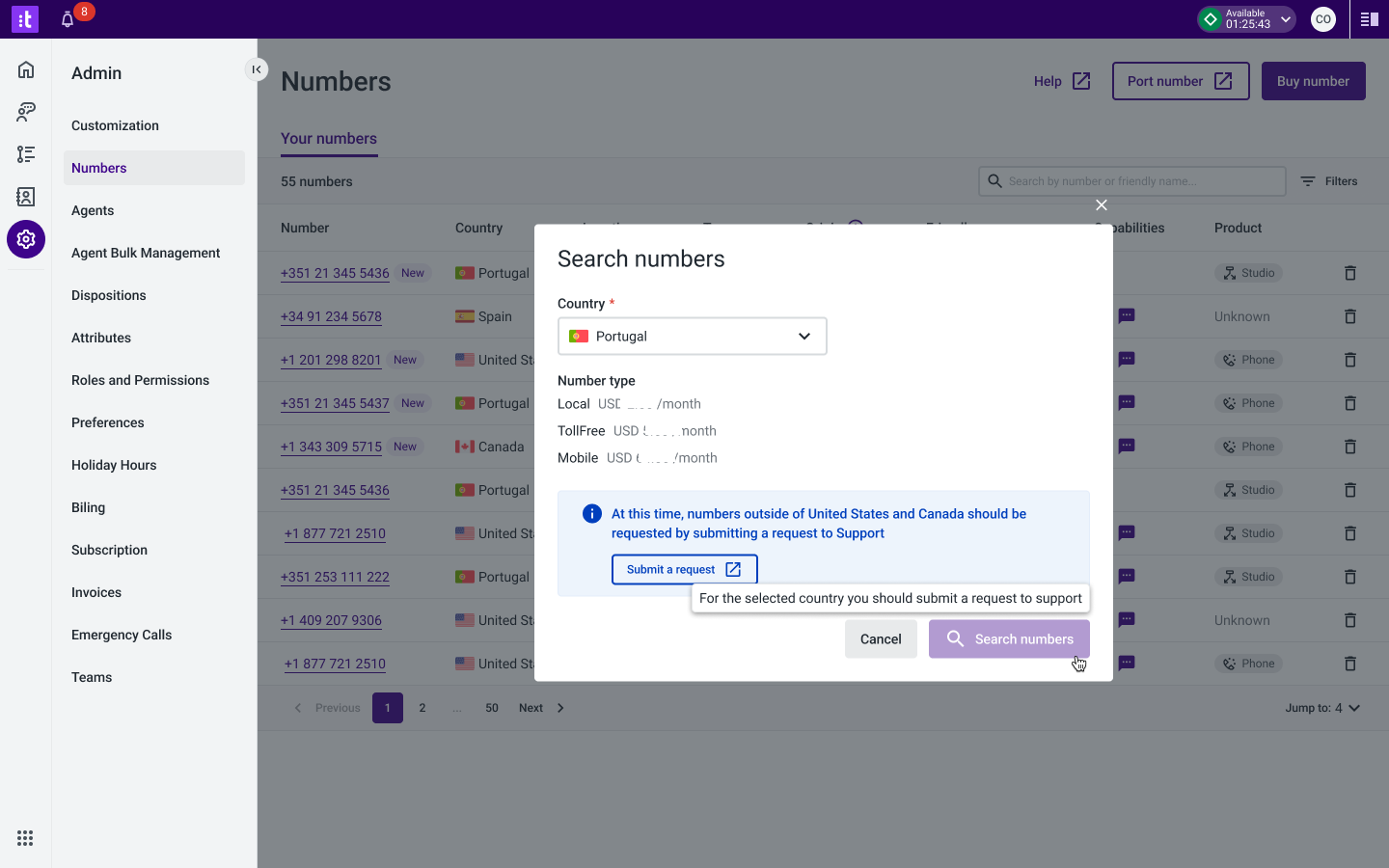Switch to the Your numbers tab
This screenshot has width=1389, height=868.
click(x=328, y=139)
